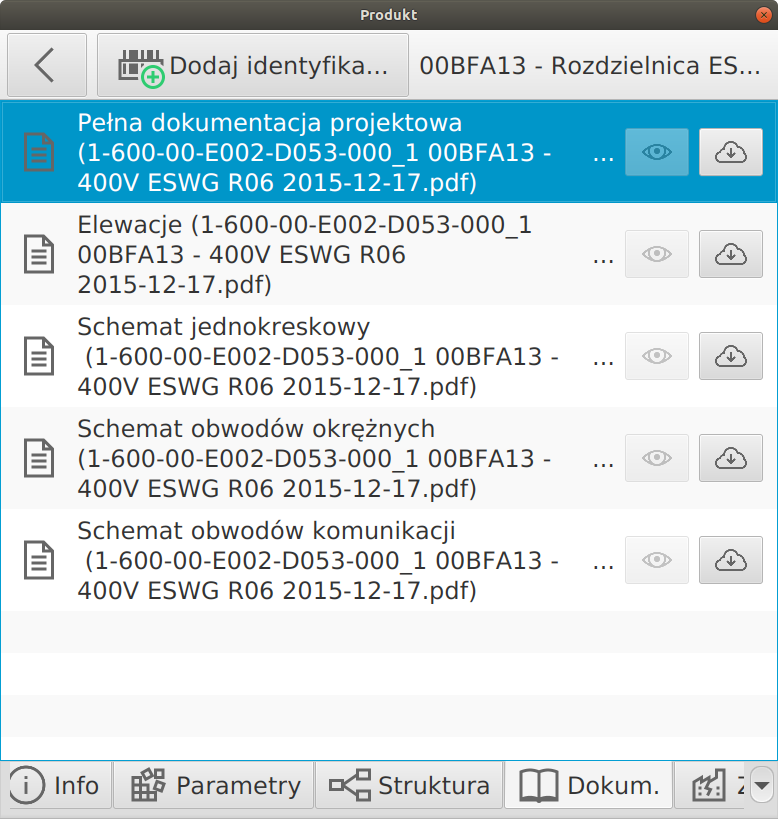This screenshot has height=819, width=778.
Task: Switch to the Info tab
Action: [56, 786]
